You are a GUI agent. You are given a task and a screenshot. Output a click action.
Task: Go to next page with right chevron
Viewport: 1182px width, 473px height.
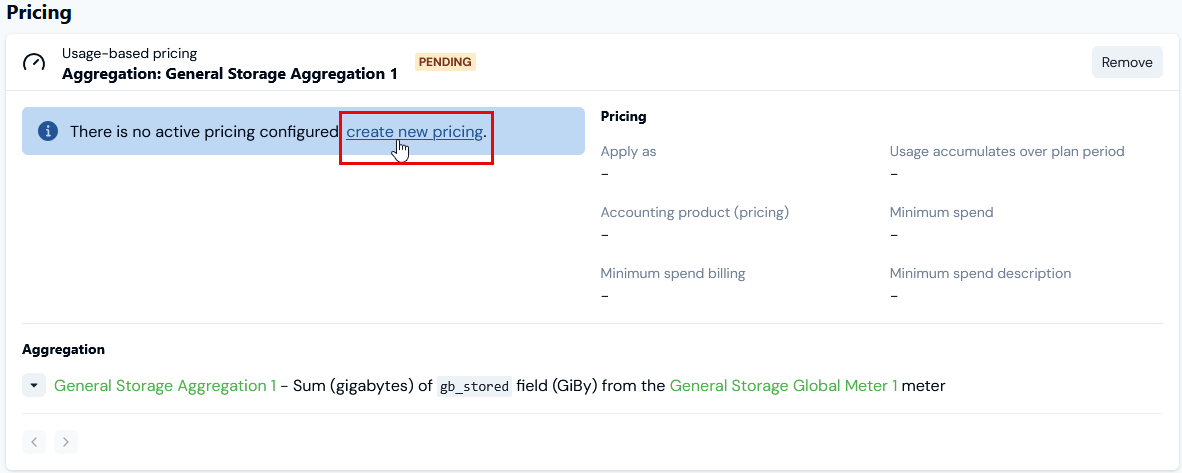66,441
